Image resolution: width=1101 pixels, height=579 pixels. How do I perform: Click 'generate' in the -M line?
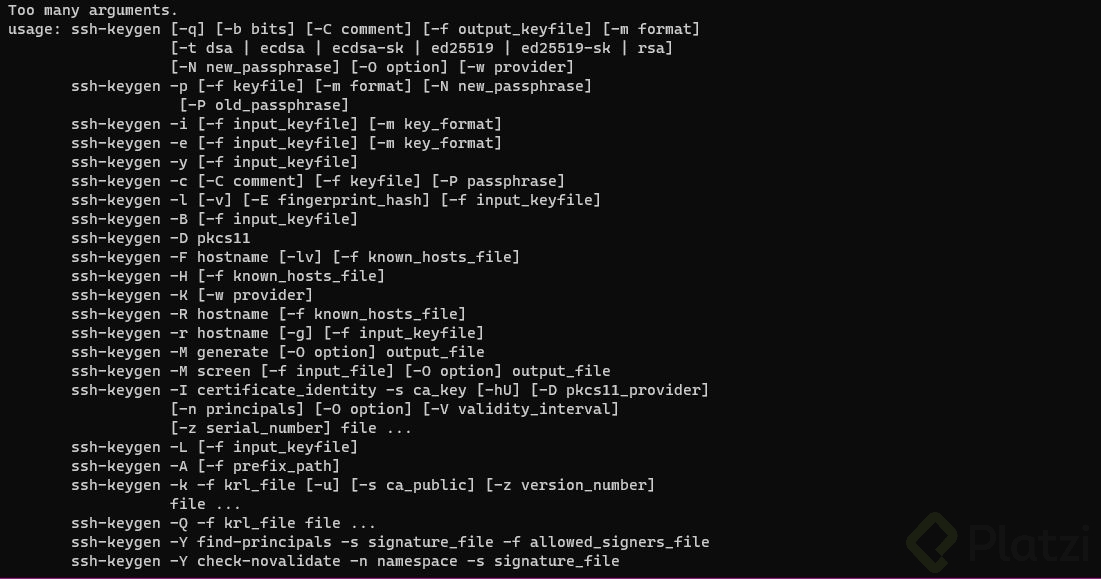(232, 352)
